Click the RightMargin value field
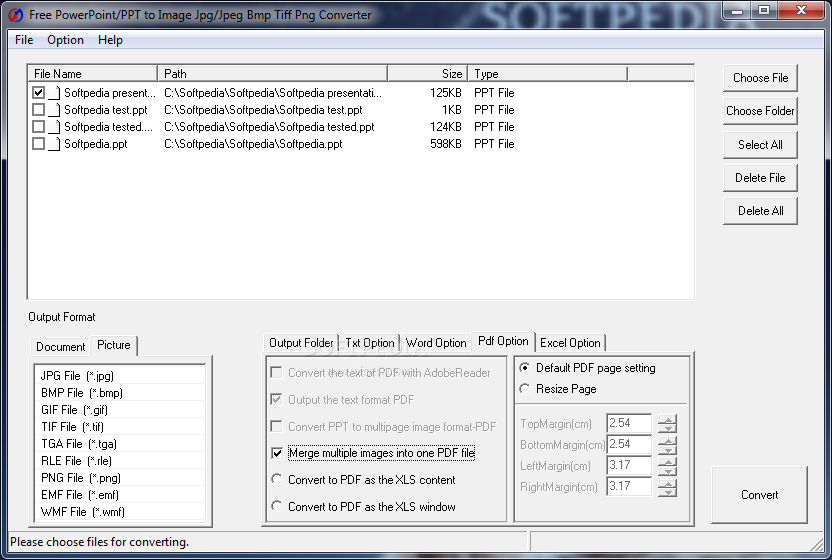 coord(629,486)
